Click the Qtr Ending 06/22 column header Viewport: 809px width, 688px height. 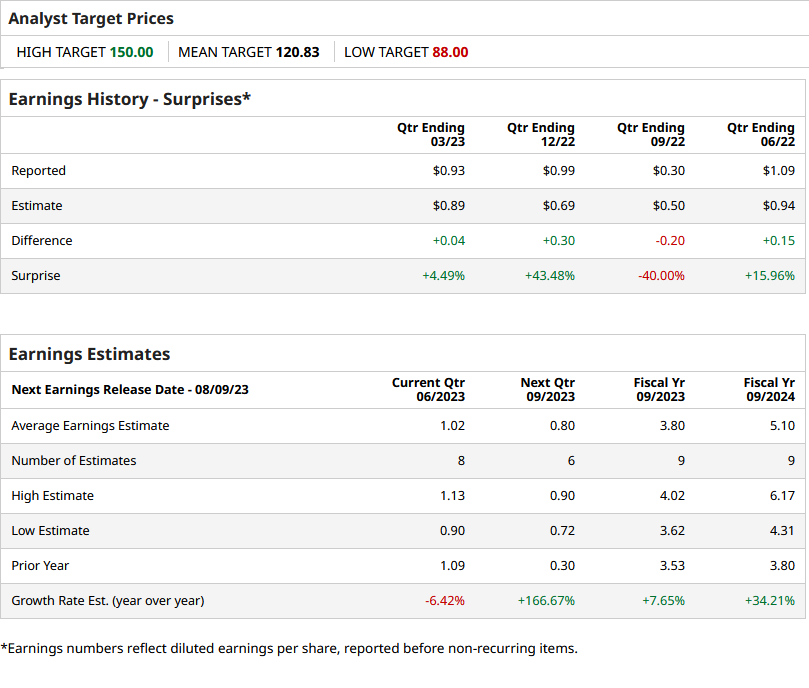point(760,135)
